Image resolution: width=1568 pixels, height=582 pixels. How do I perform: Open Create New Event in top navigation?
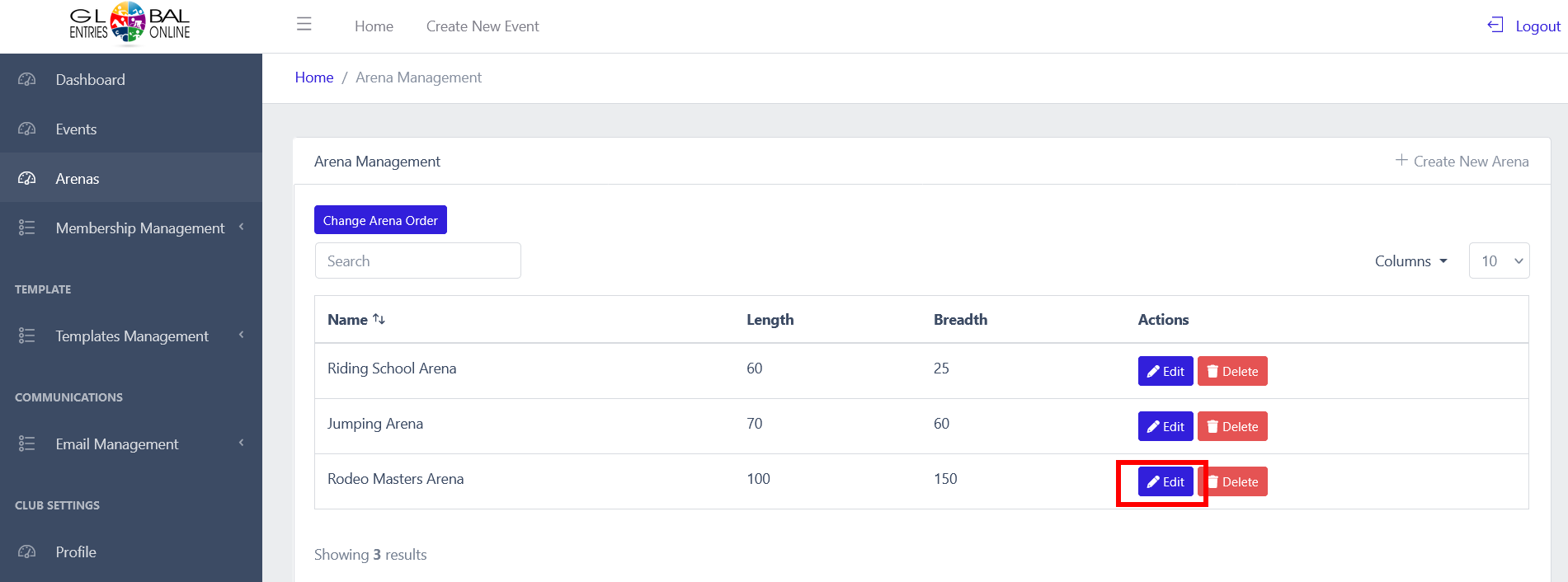pos(483,26)
